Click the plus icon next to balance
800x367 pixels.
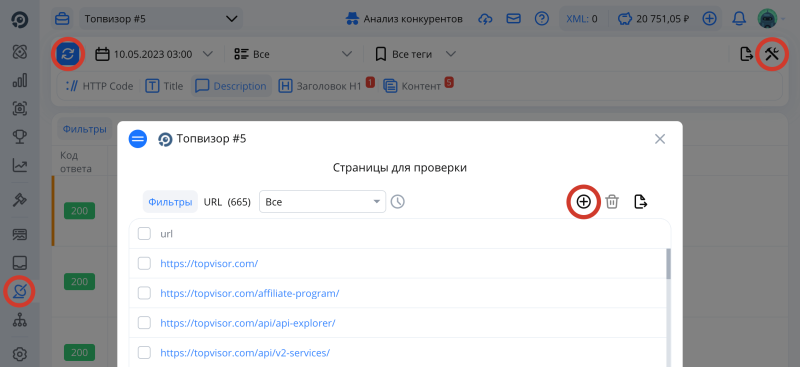[709, 19]
